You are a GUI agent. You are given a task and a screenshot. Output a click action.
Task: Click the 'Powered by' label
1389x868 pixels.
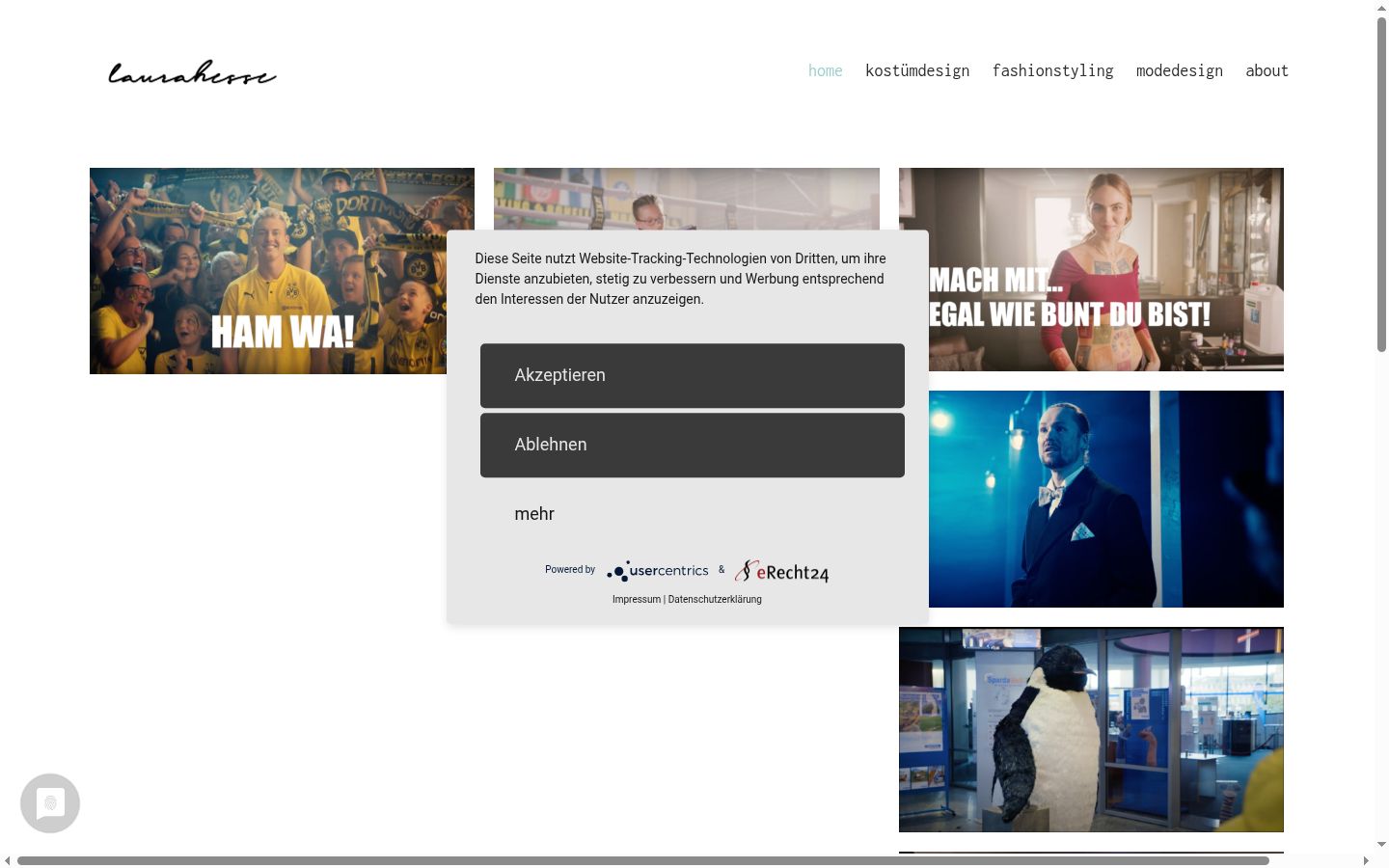pos(570,570)
